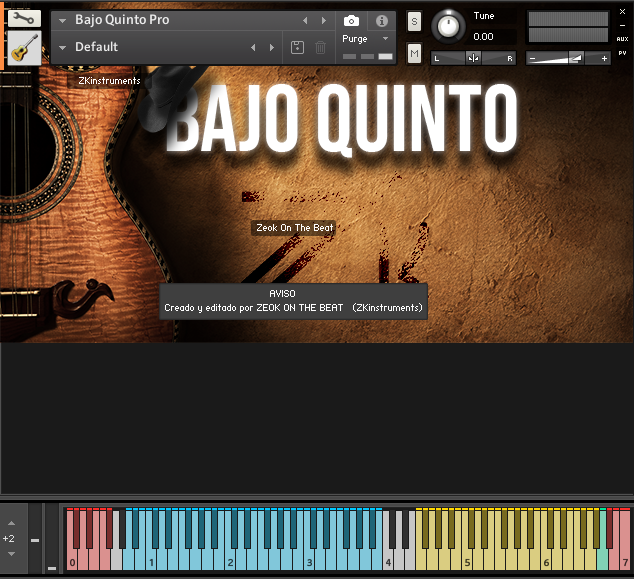The image size is (634, 579).
Task: Play the blue key labeled 1
Action: 151,562
